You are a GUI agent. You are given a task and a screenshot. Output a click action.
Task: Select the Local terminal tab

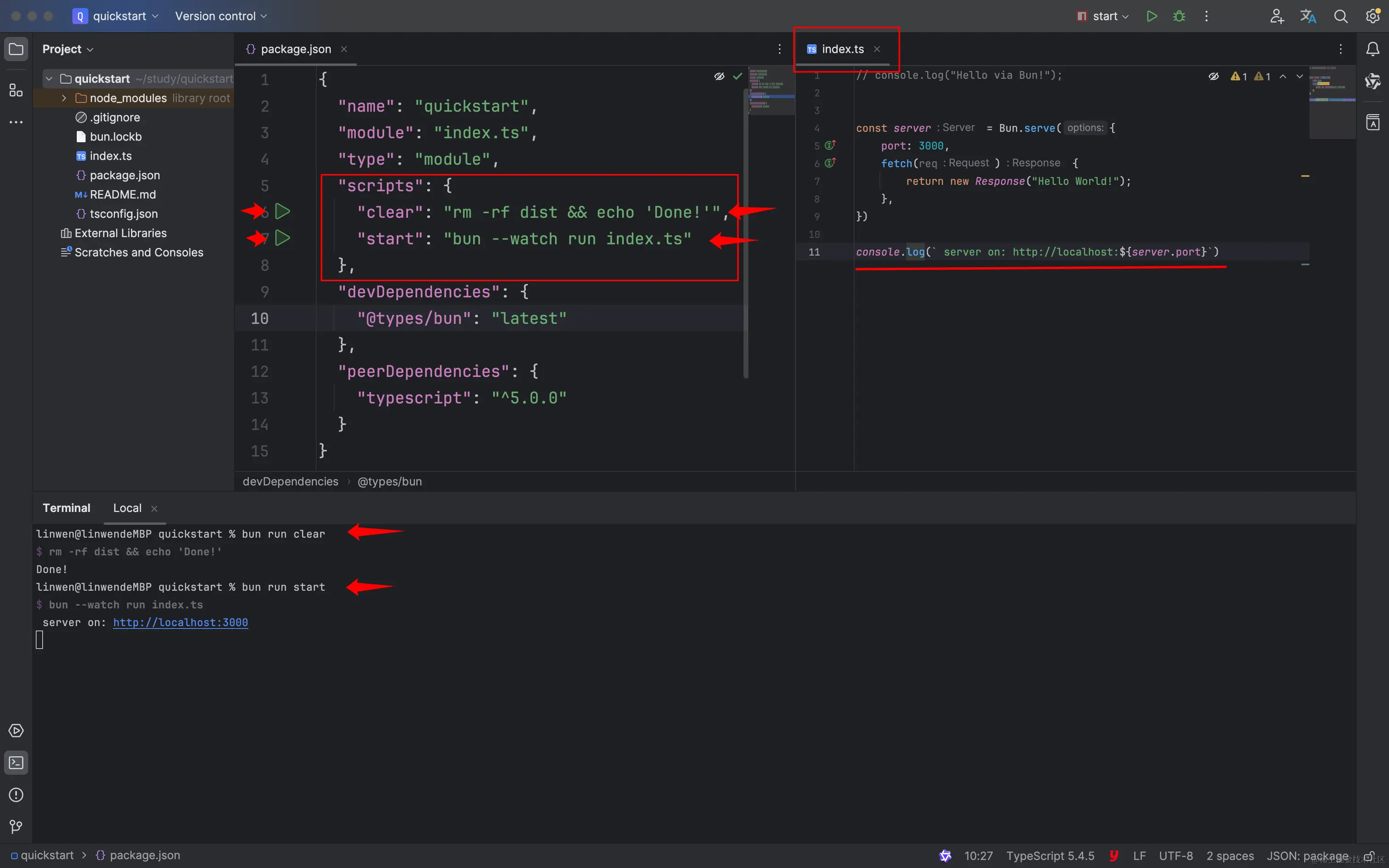pyautogui.click(x=127, y=508)
